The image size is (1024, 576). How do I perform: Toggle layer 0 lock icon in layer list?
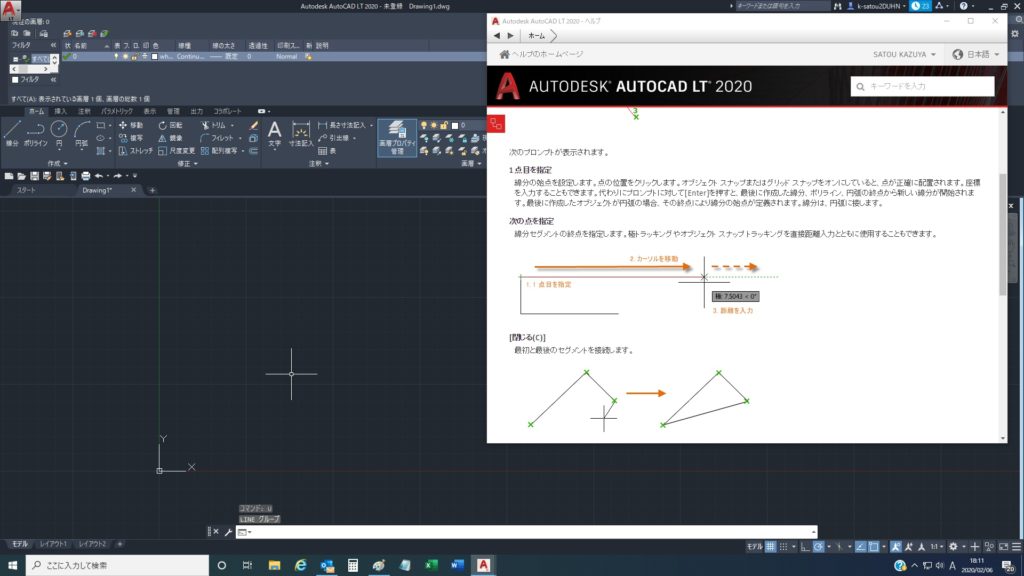[x=135, y=57]
